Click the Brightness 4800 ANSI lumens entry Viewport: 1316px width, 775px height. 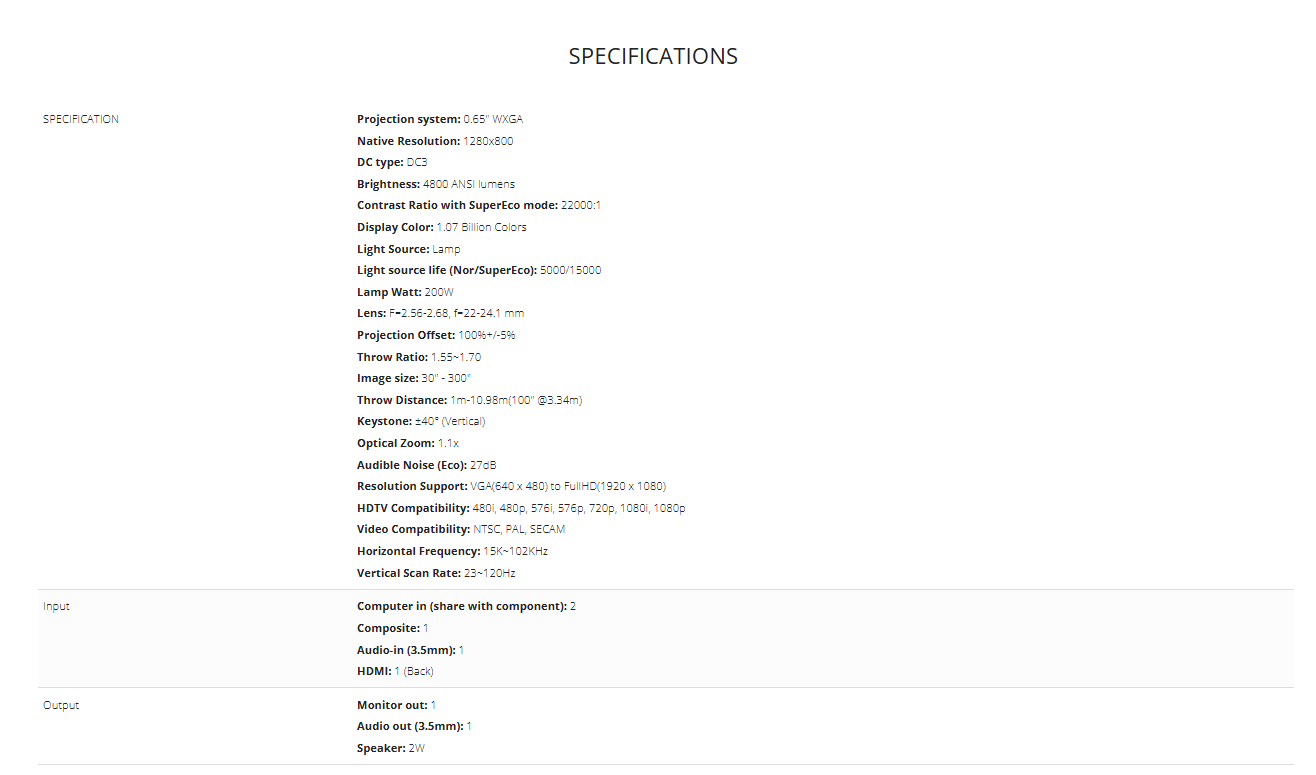pos(436,184)
